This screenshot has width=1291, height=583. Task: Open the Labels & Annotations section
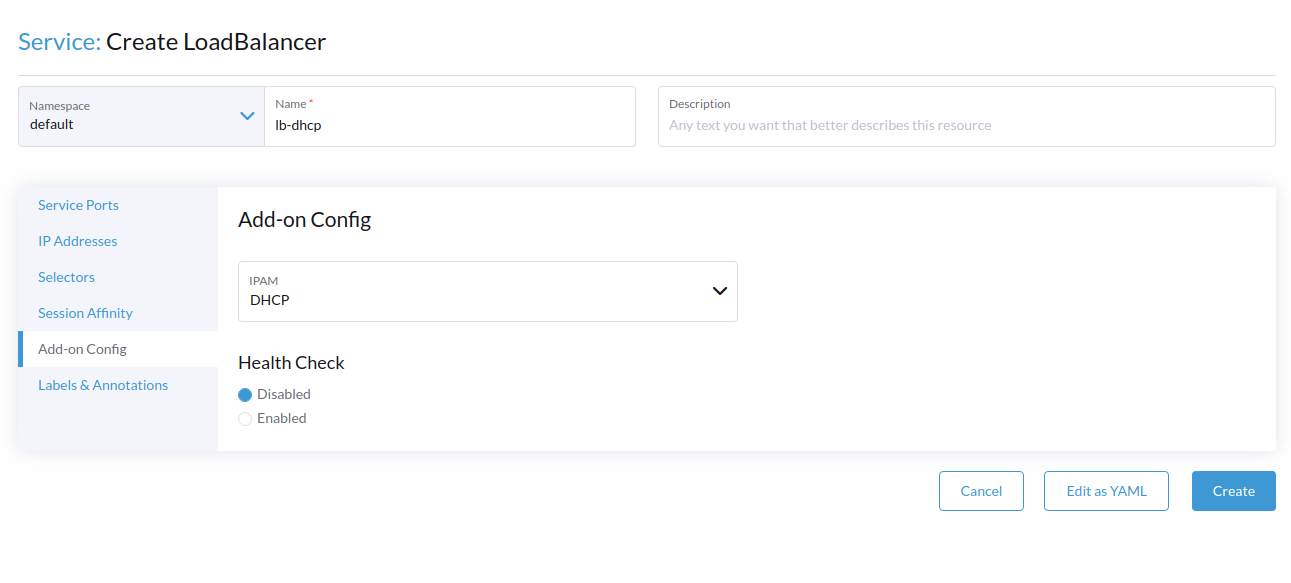(x=102, y=385)
